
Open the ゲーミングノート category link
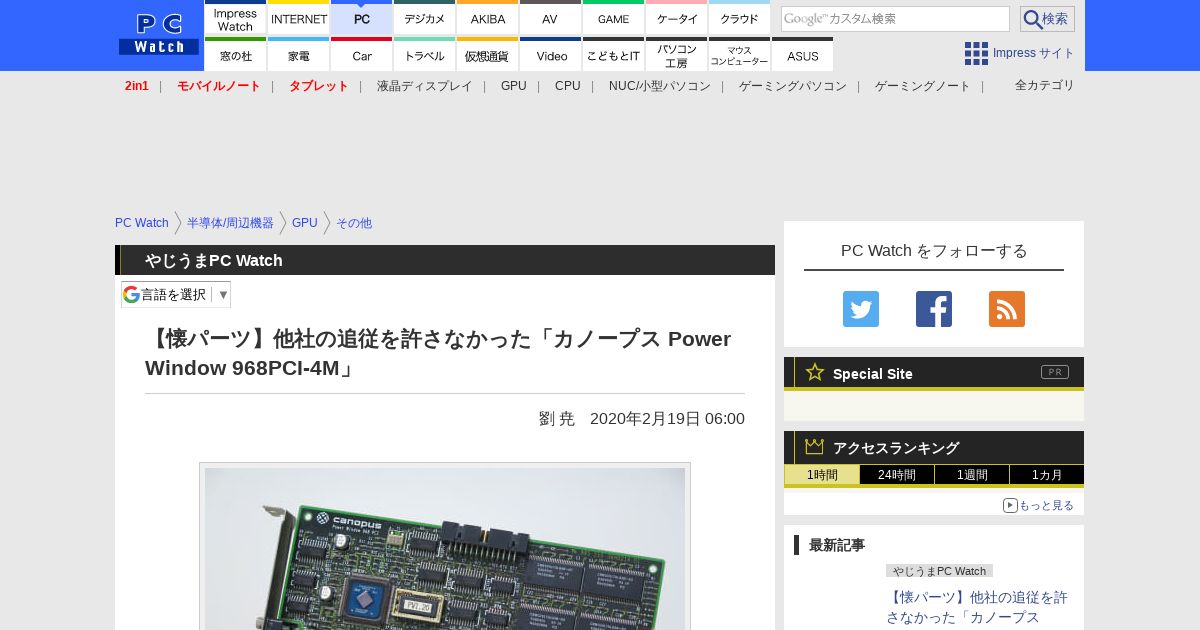(x=923, y=86)
